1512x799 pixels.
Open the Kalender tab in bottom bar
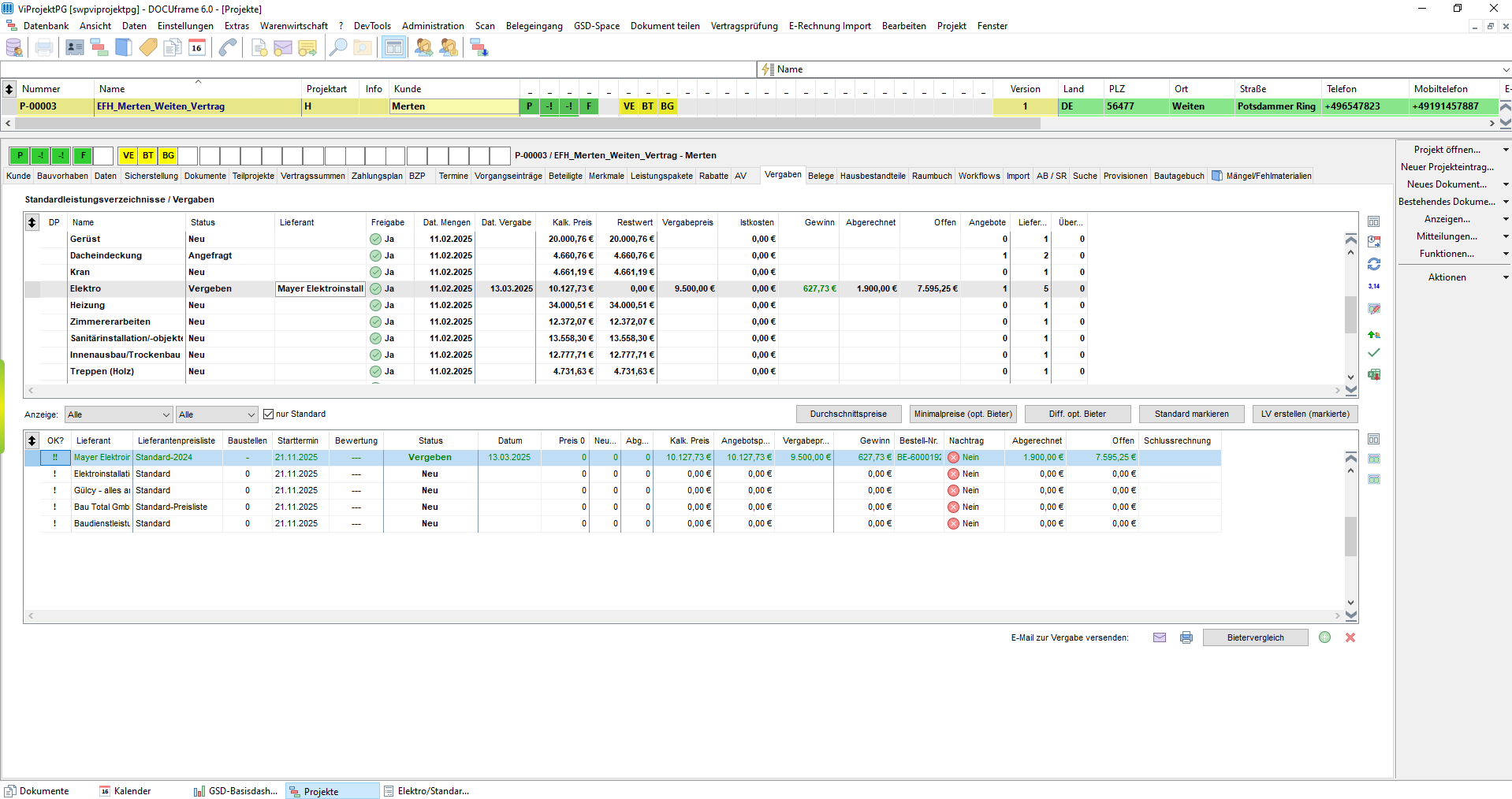point(125,791)
